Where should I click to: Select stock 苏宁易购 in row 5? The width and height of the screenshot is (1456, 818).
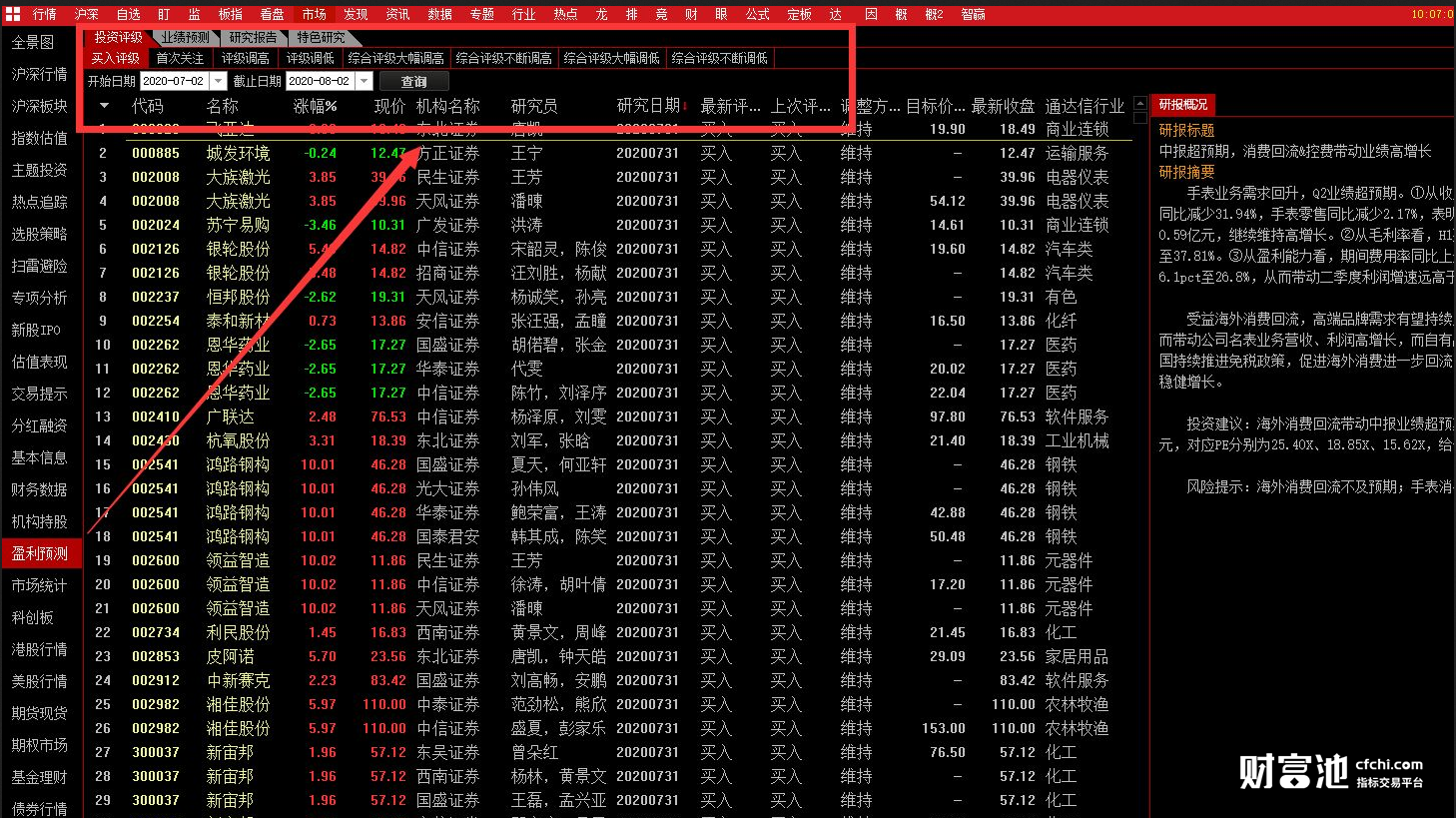pyautogui.click(x=238, y=225)
